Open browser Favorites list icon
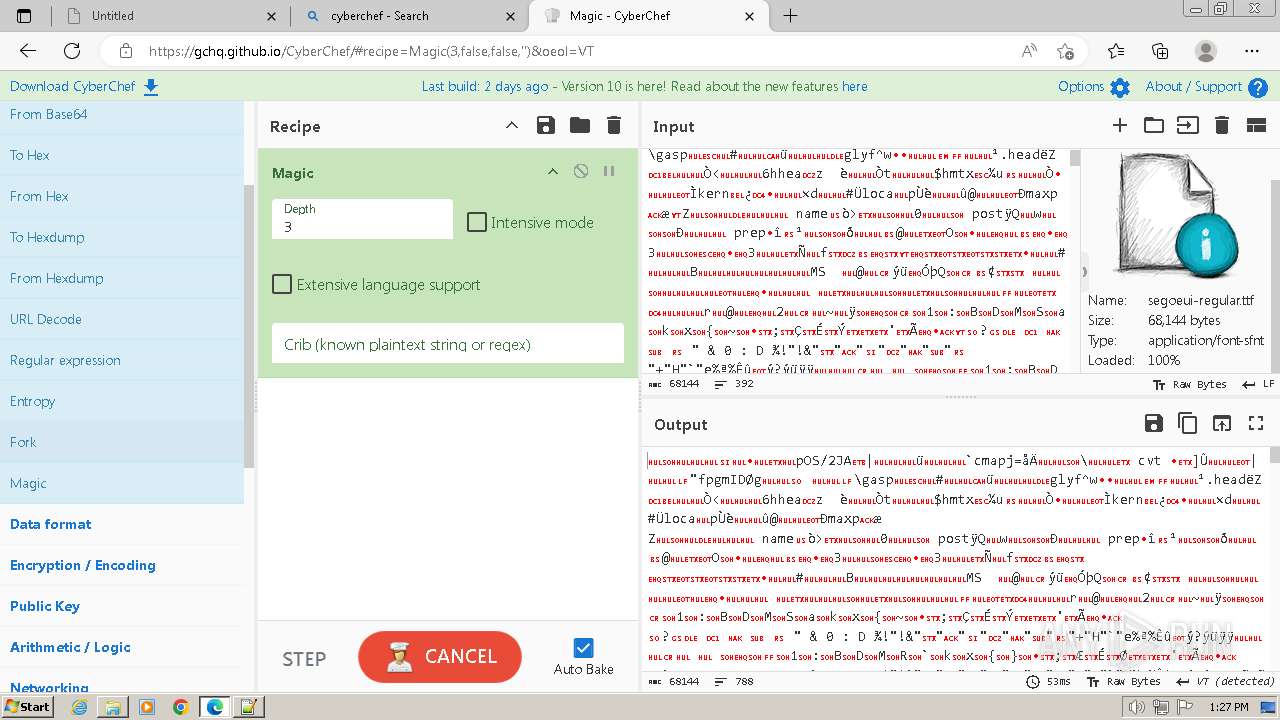This screenshot has height=720, width=1280. (x=1116, y=51)
